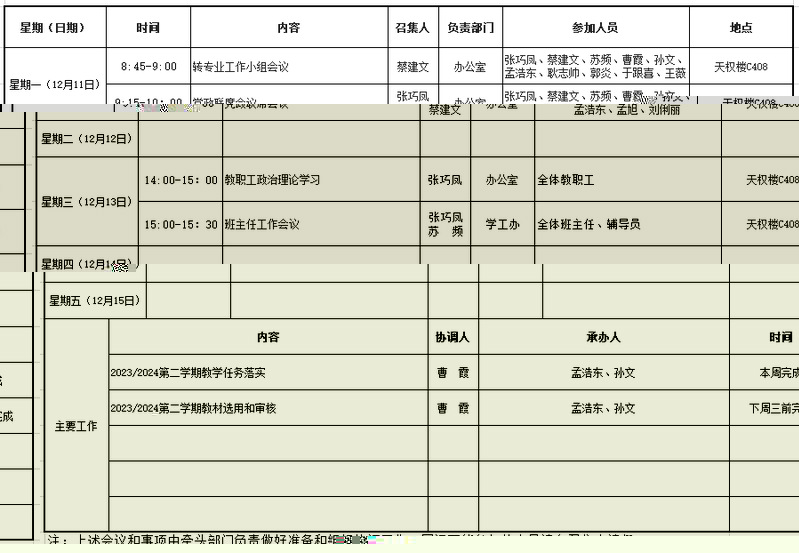Click the 转专业工作小组会议 cell
Image resolution: width=799 pixels, height=553 pixels.
click(289, 66)
